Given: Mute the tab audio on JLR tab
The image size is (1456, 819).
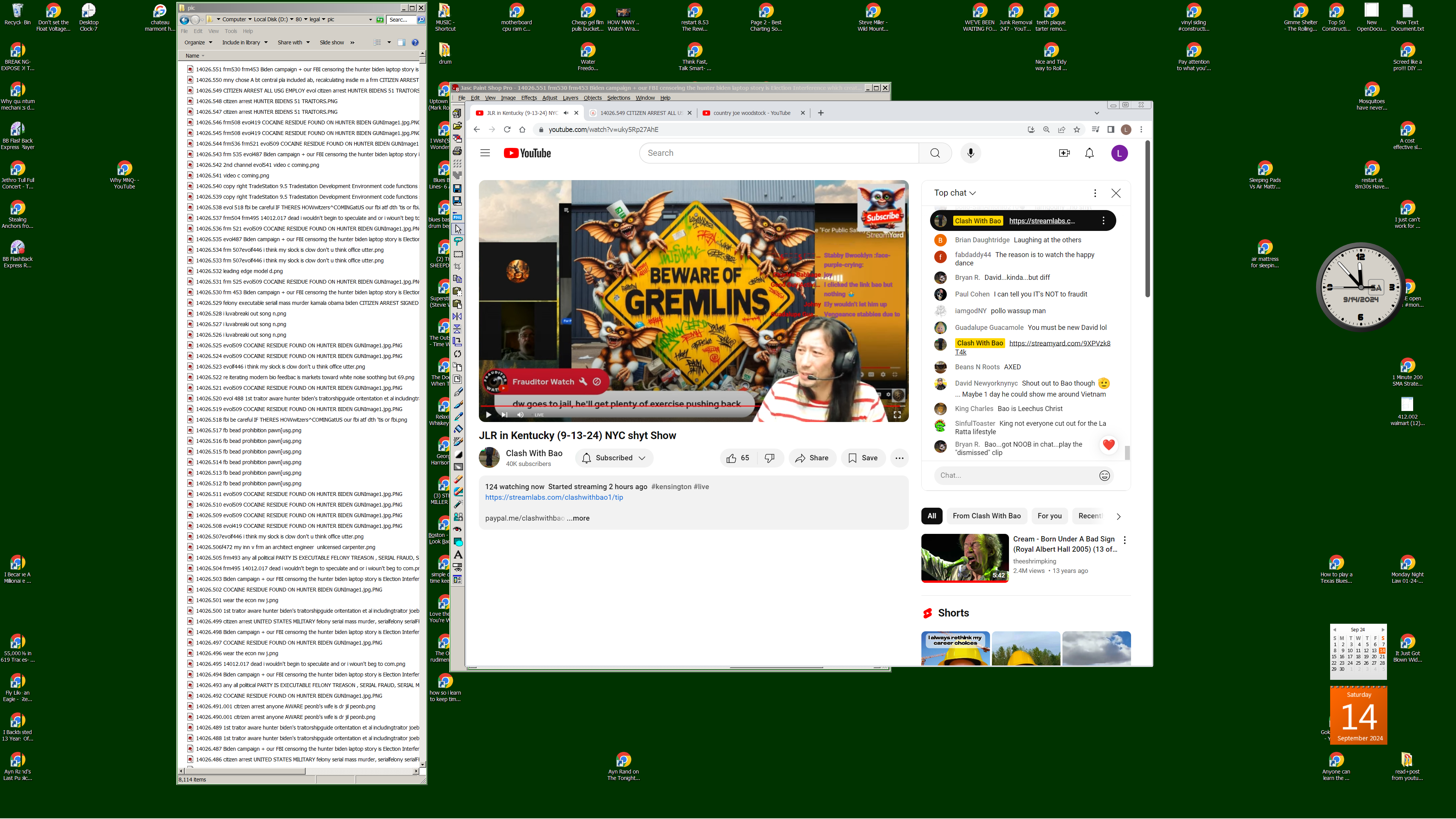Looking at the screenshot, I should click(x=566, y=113).
